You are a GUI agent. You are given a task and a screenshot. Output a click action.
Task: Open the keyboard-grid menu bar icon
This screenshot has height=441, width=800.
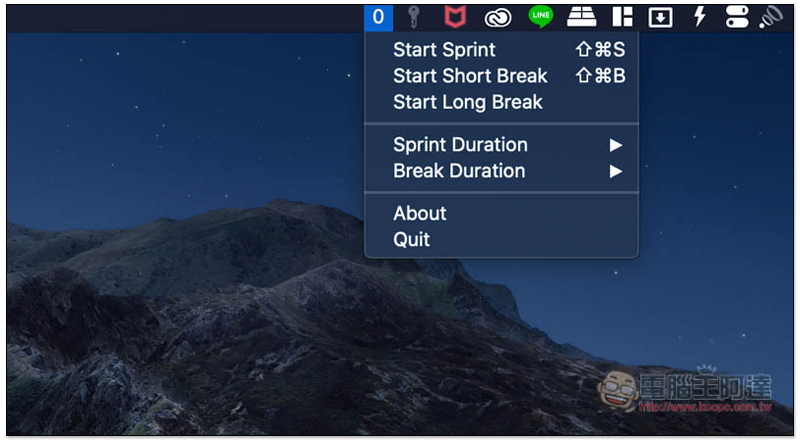click(582, 17)
